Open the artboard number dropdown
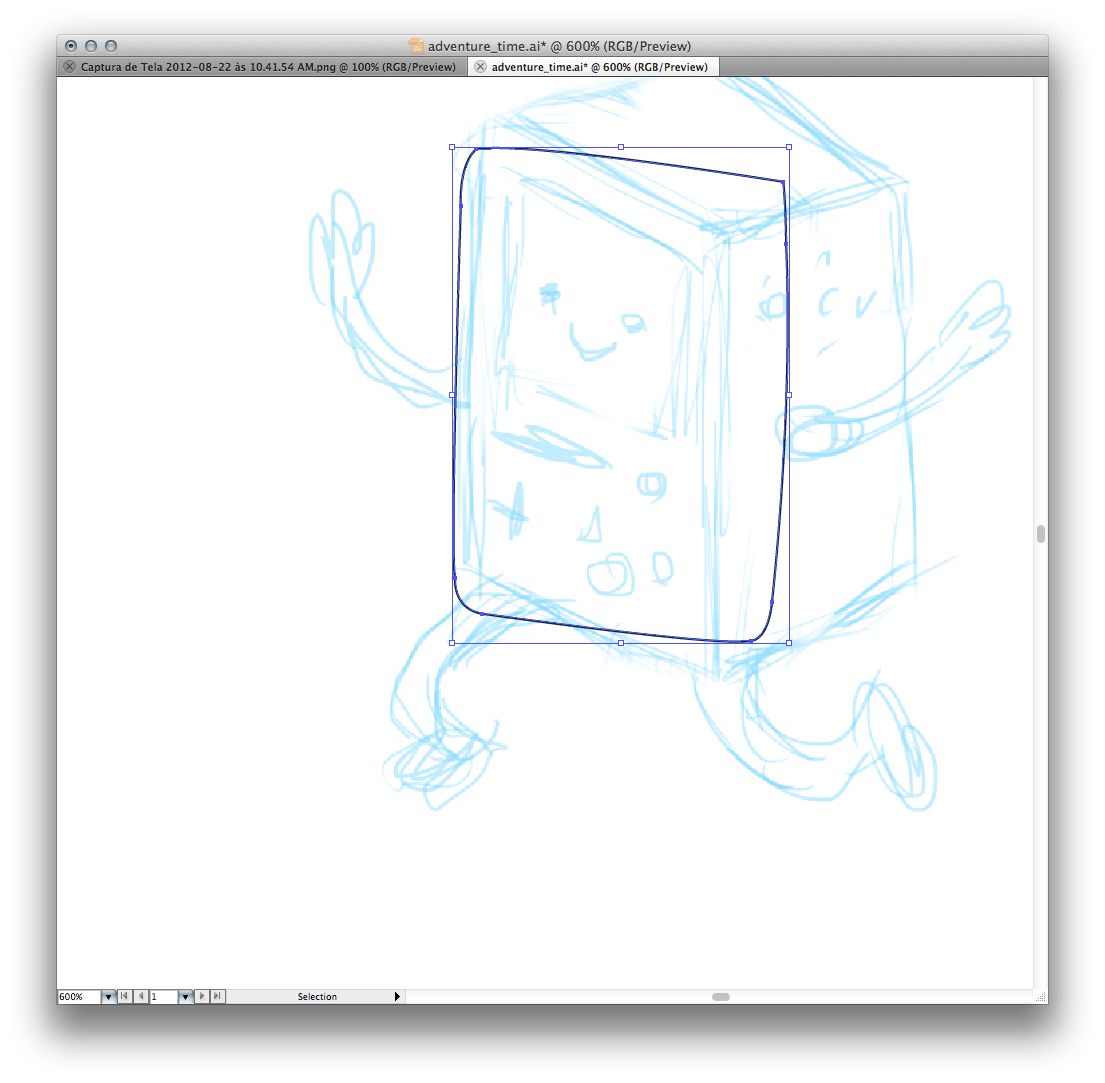This screenshot has width=1105, height=1083. 185,997
